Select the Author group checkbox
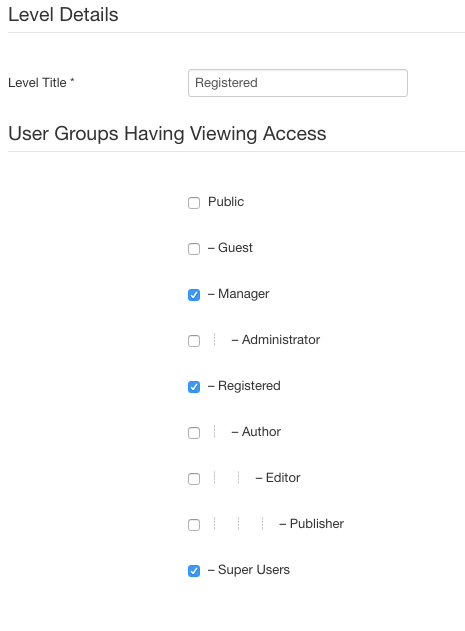465x631 pixels. pyautogui.click(x=194, y=433)
